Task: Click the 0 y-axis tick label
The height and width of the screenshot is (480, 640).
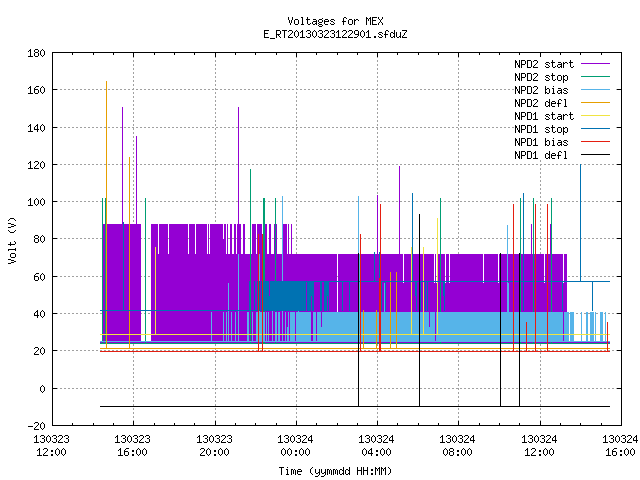Action: tap(42, 389)
